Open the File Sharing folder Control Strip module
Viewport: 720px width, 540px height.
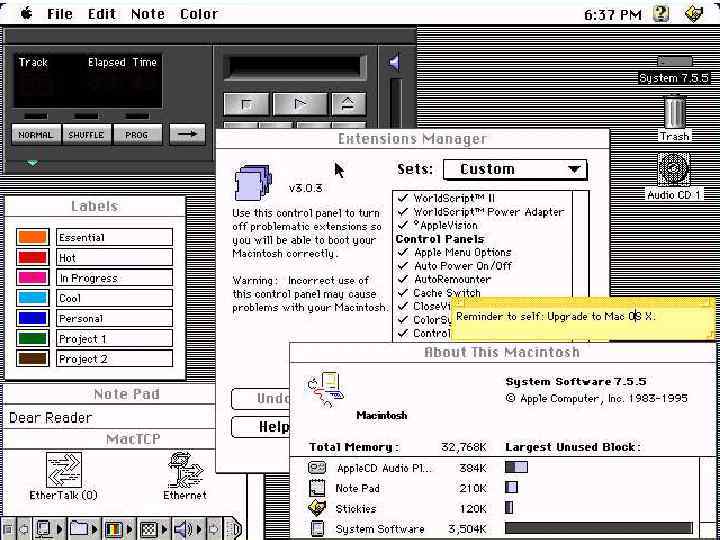tap(83, 529)
